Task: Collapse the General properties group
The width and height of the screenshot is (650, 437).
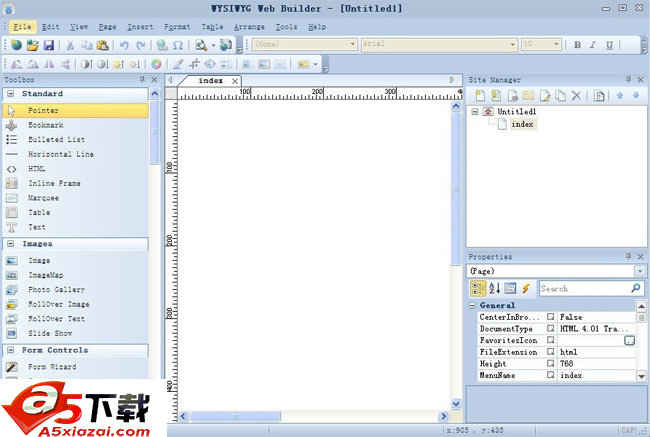Action: point(472,306)
